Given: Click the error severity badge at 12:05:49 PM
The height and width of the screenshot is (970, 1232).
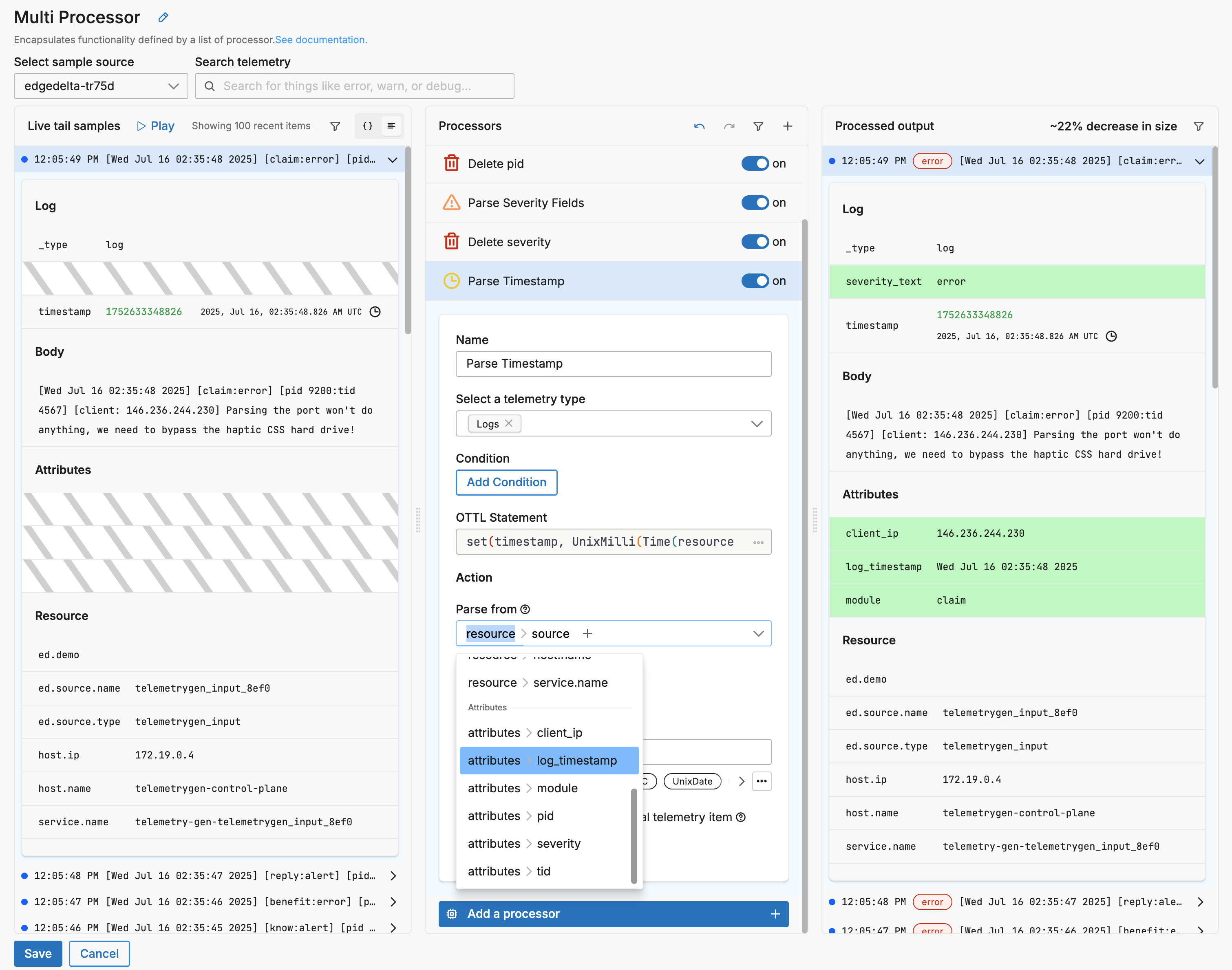Looking at the screenshot, I should (932, 161).
